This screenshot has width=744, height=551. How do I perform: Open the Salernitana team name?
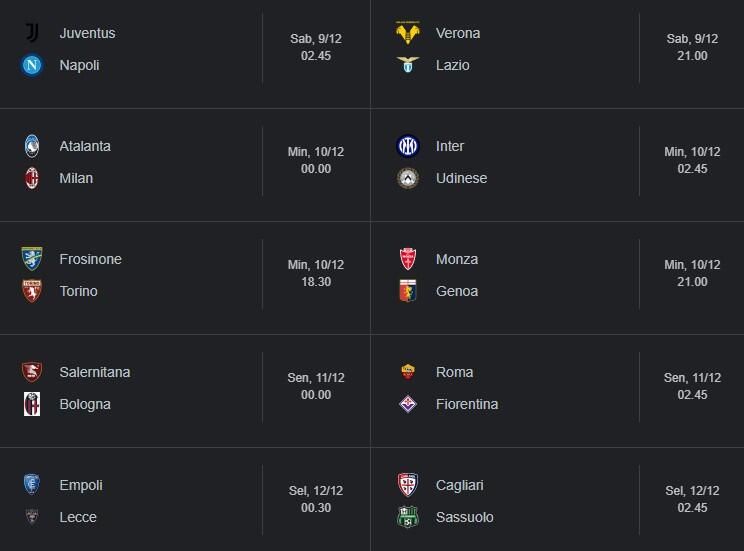[95, 372]
